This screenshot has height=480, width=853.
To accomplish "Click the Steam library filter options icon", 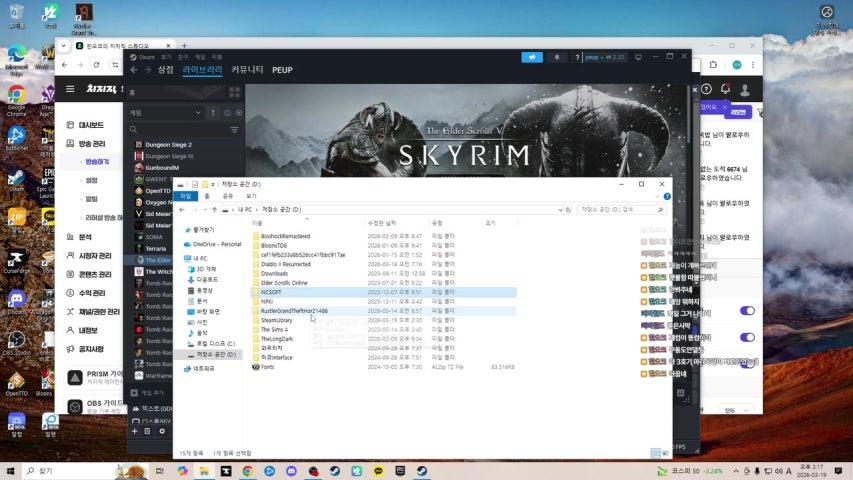I will [235, 130].
